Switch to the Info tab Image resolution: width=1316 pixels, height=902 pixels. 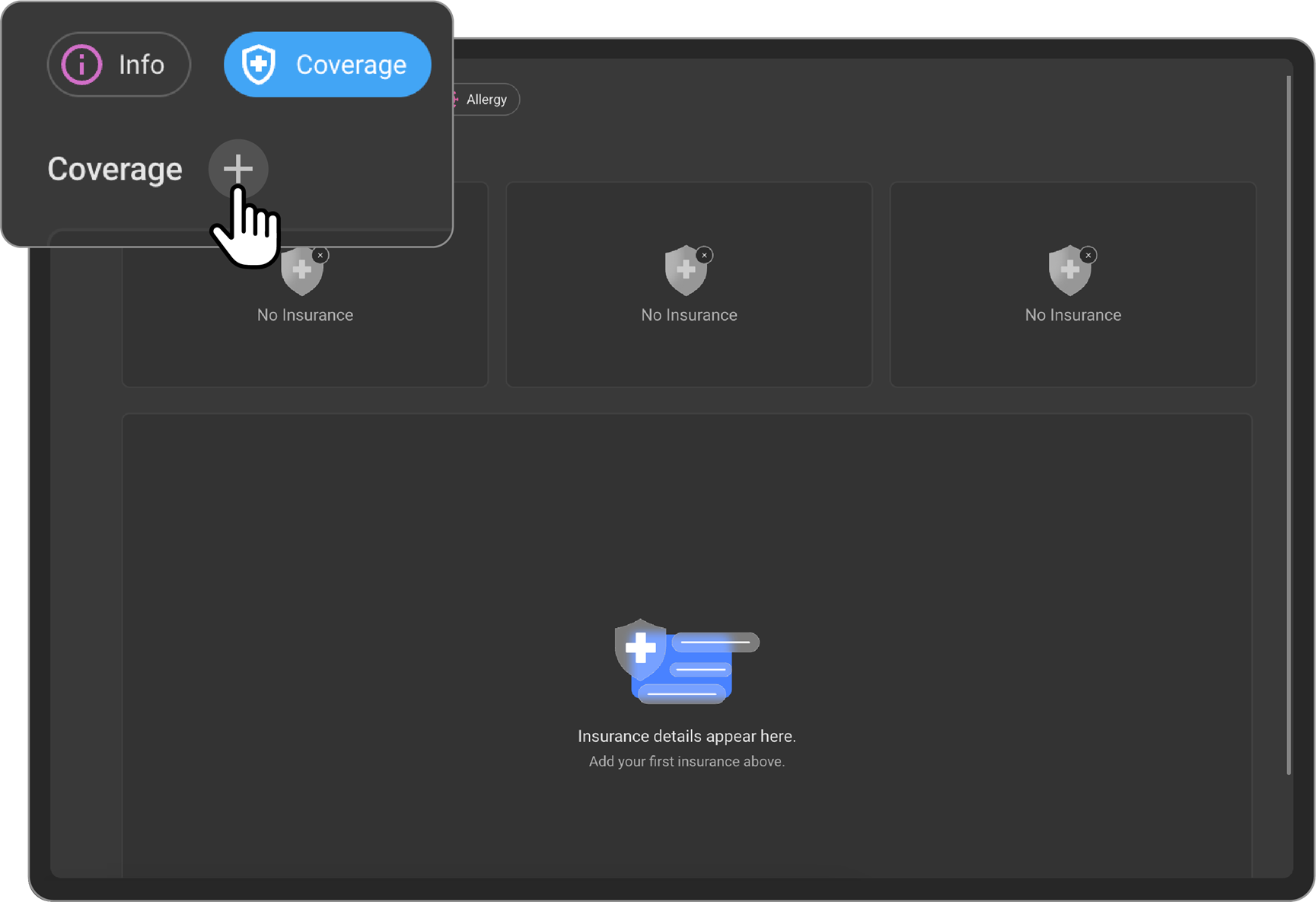[119, 65]
